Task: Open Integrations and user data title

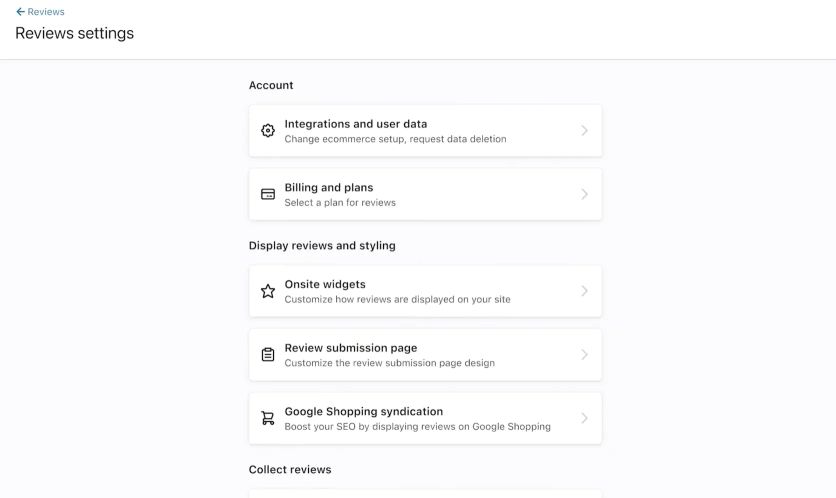Action: point(356,124)
